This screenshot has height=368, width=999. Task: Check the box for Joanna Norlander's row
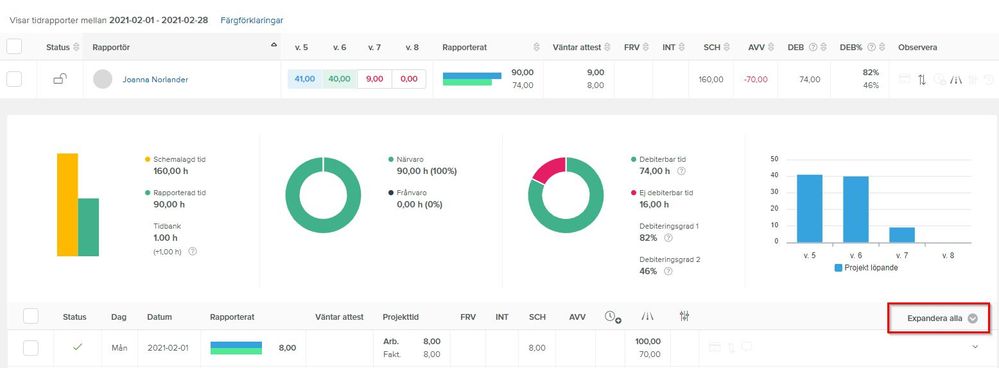[x=14, y=79]
